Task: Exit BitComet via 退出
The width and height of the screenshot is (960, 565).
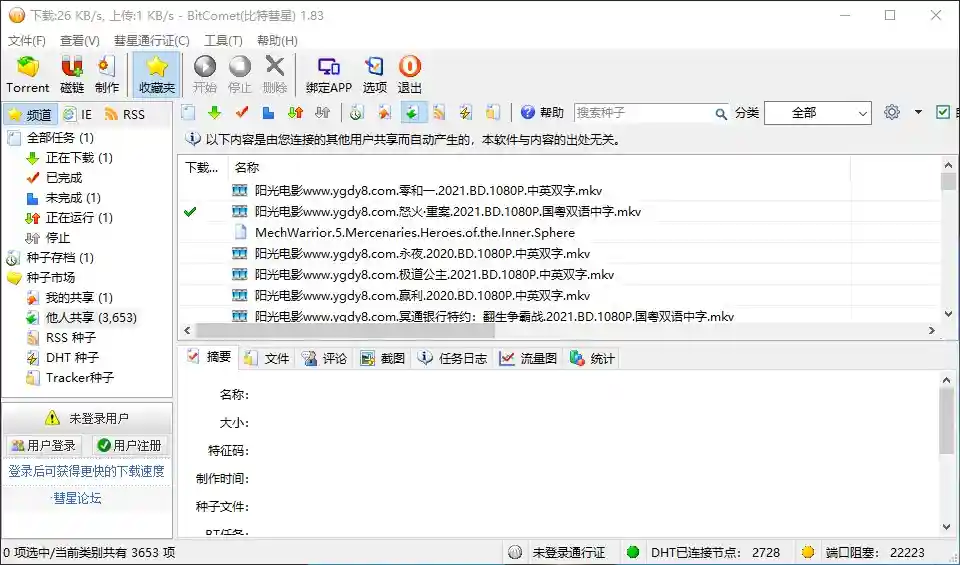Action: coord(410,75)
